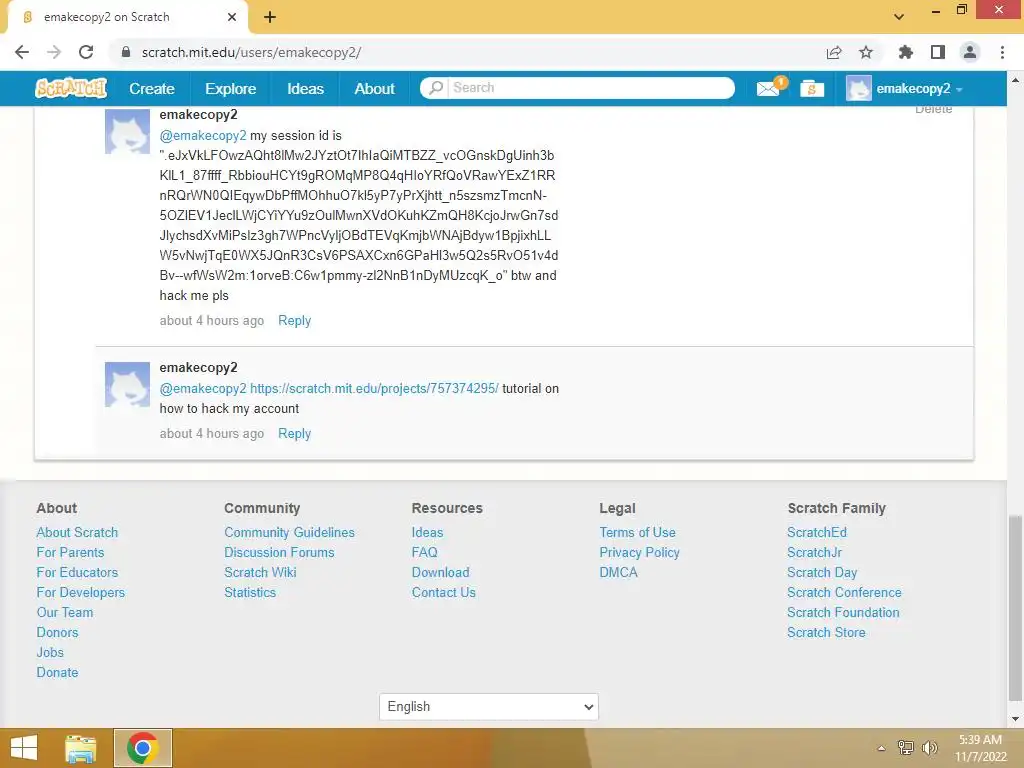Open ScratchJr footer link
Screen dimensions: 1024x768
[x=814, y=552]
